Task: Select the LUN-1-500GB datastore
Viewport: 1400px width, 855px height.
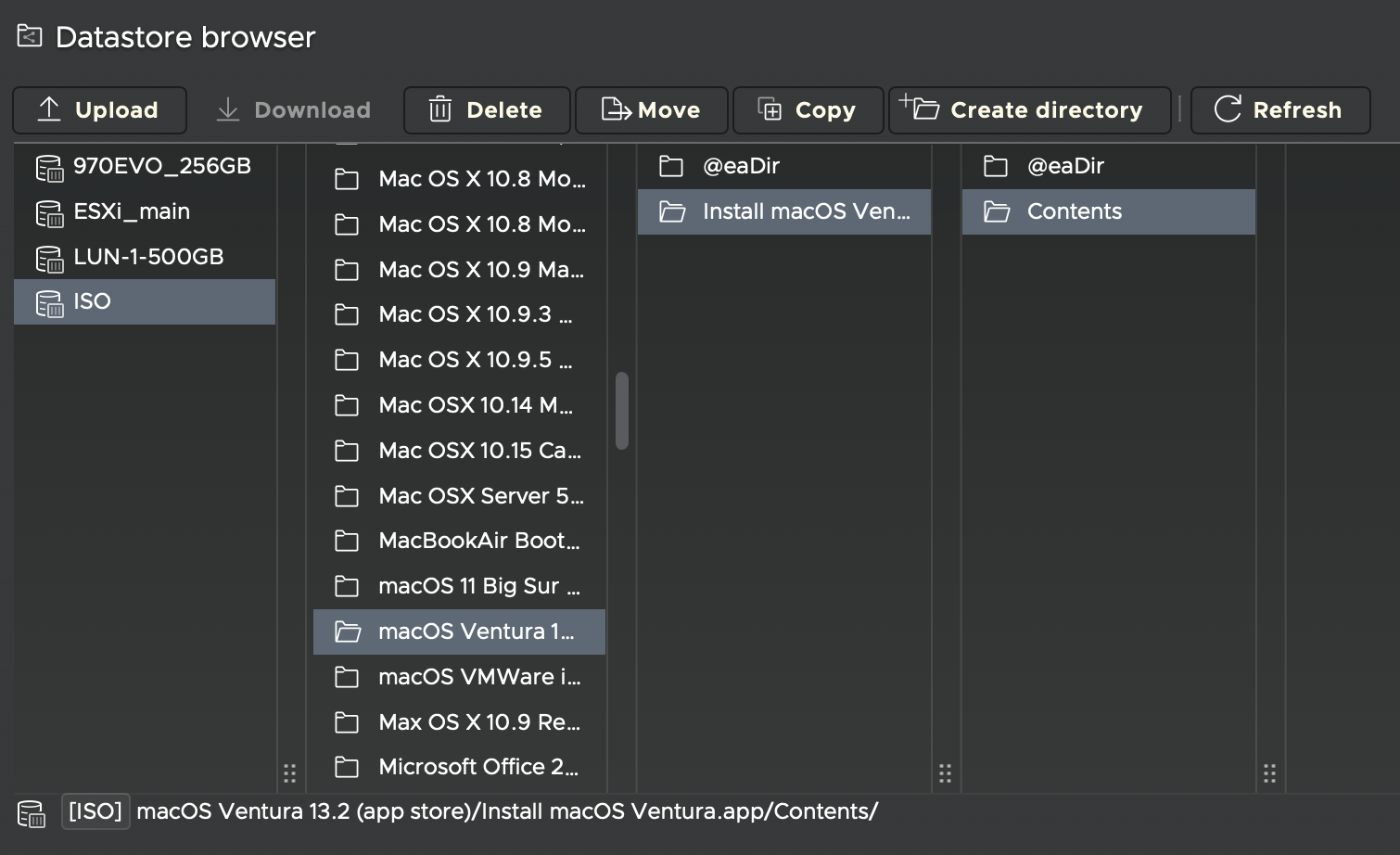Action: click(145, 257)
